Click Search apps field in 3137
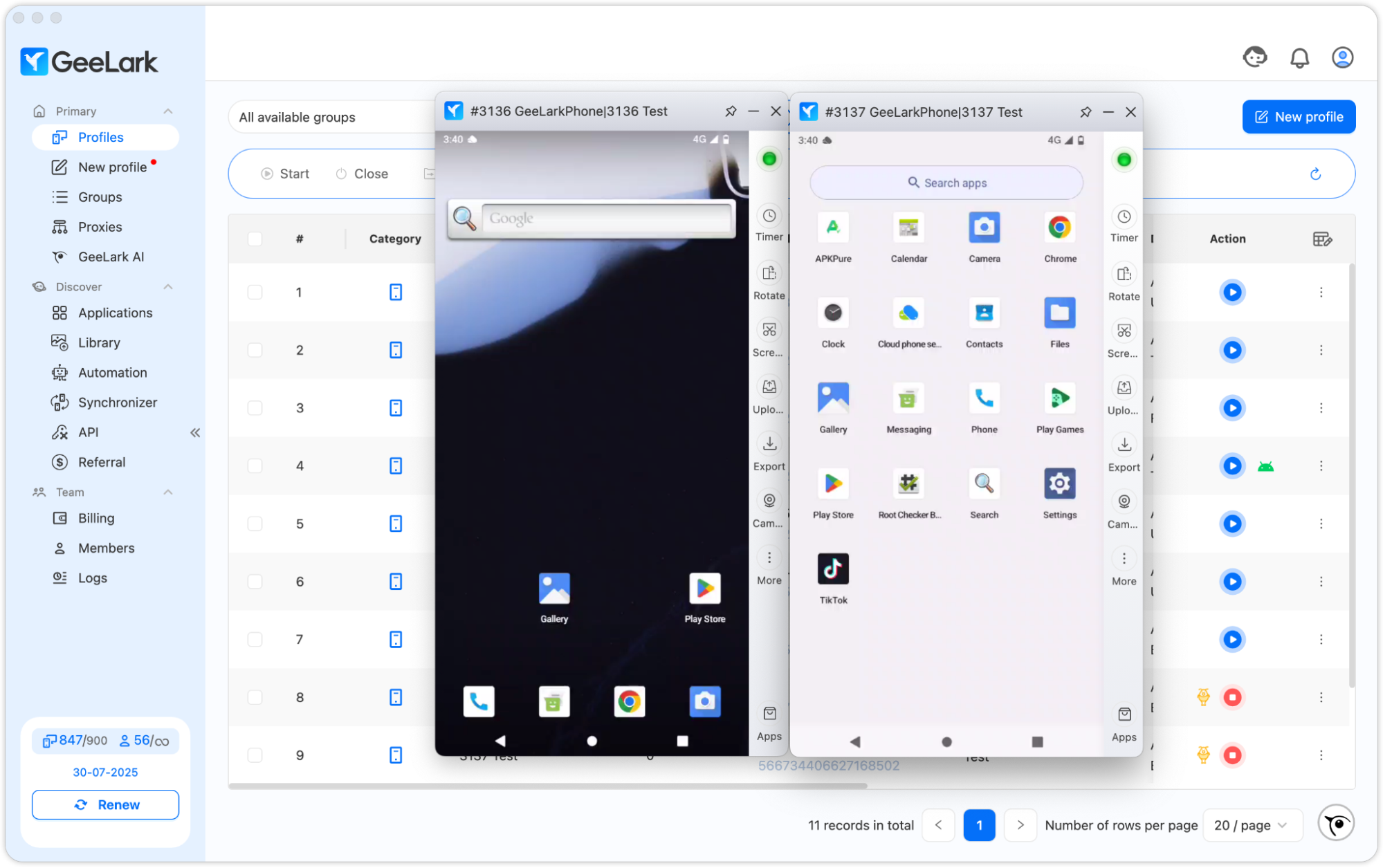This screenshot has width=1383, height=868. [946, 183]
